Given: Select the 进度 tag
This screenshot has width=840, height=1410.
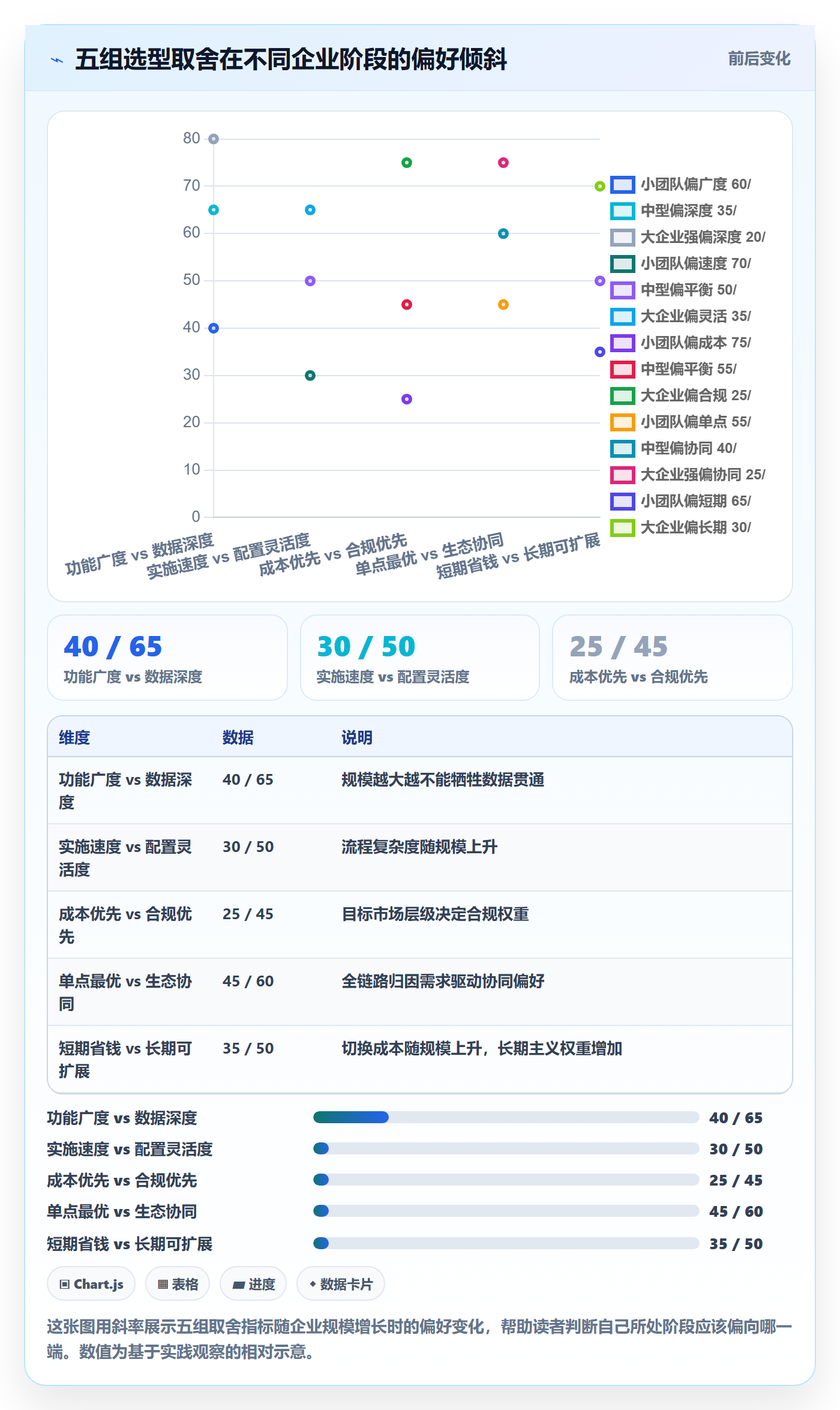Looking at the screenshot, I should coord(253,1284).
